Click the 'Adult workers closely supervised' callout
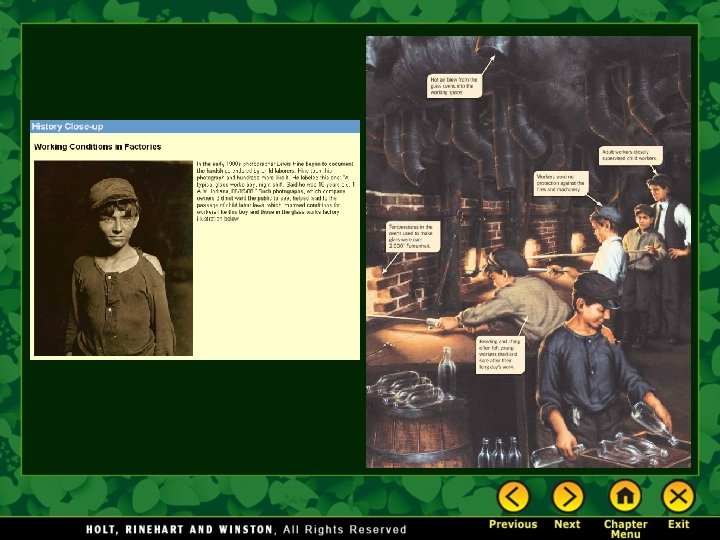Image resolution: width=720 pixels, height=540 pixels. 631,155
